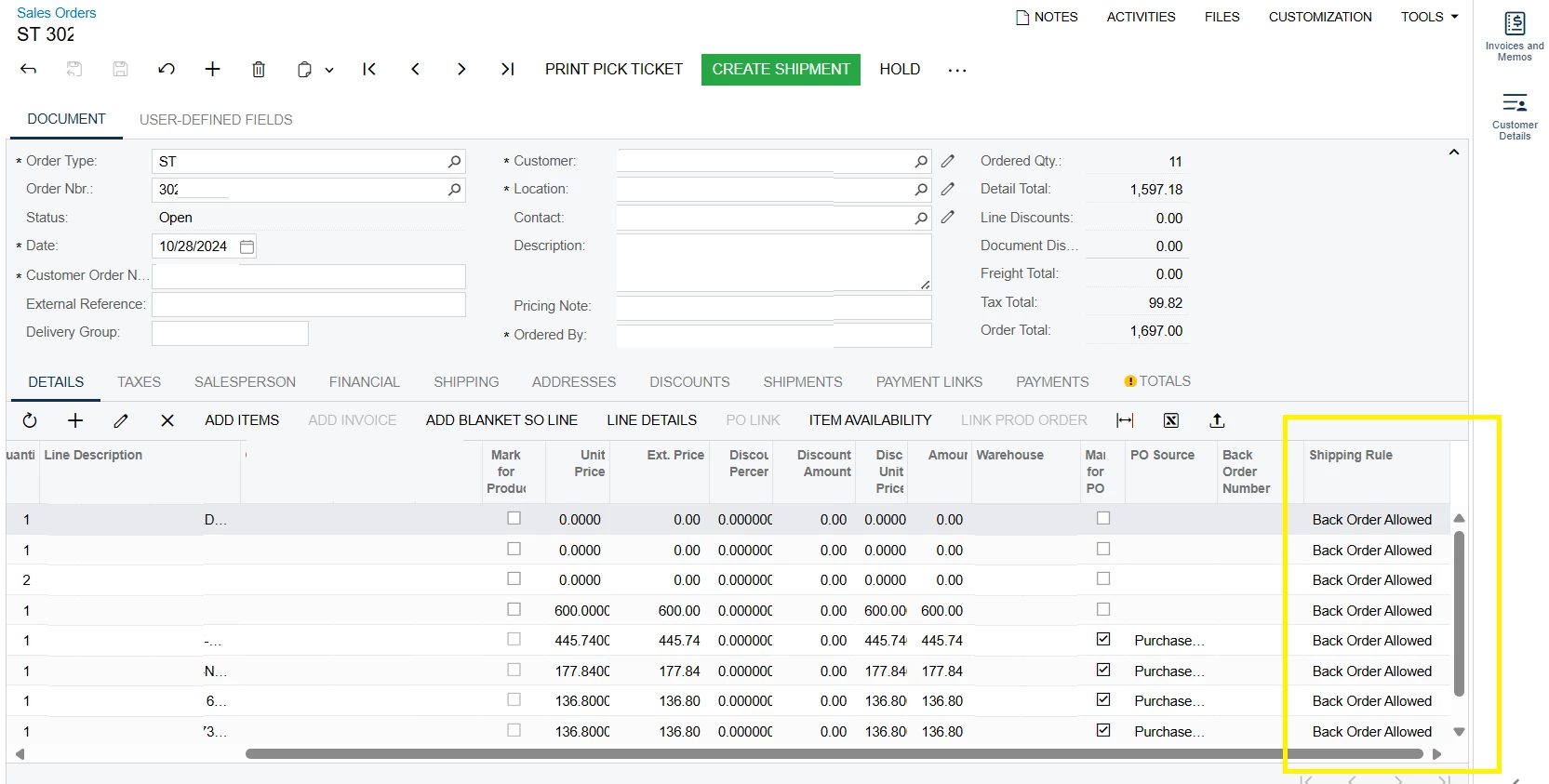Screen dimensions: 1549x784
Task: Open the TAXES tab
Action: point(139,382)
